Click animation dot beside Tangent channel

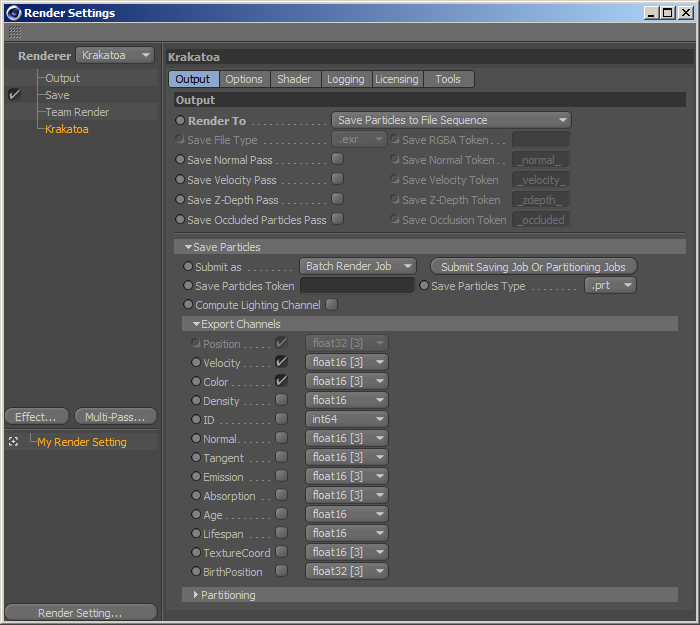(196, 457)
